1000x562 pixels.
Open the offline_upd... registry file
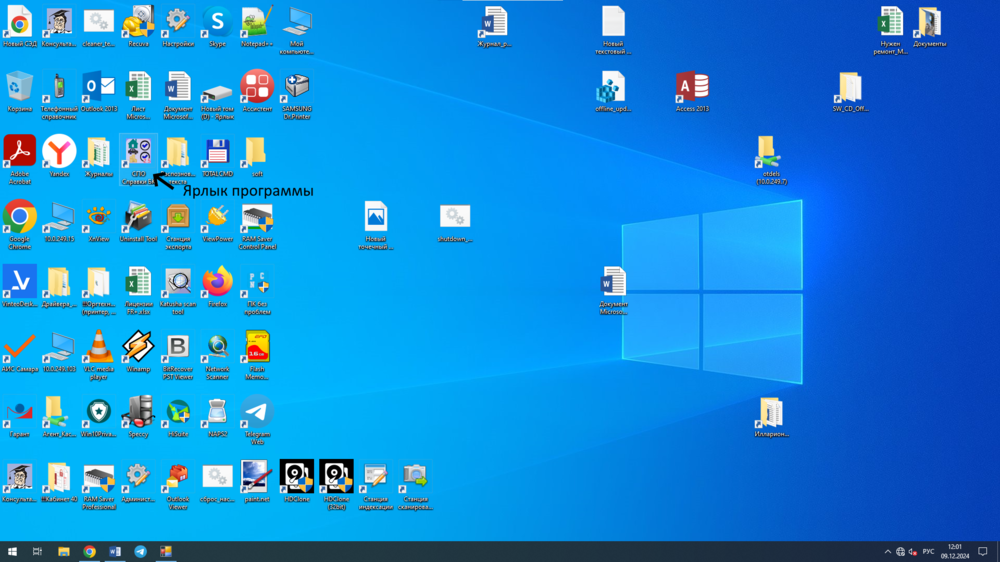[613, 92]
